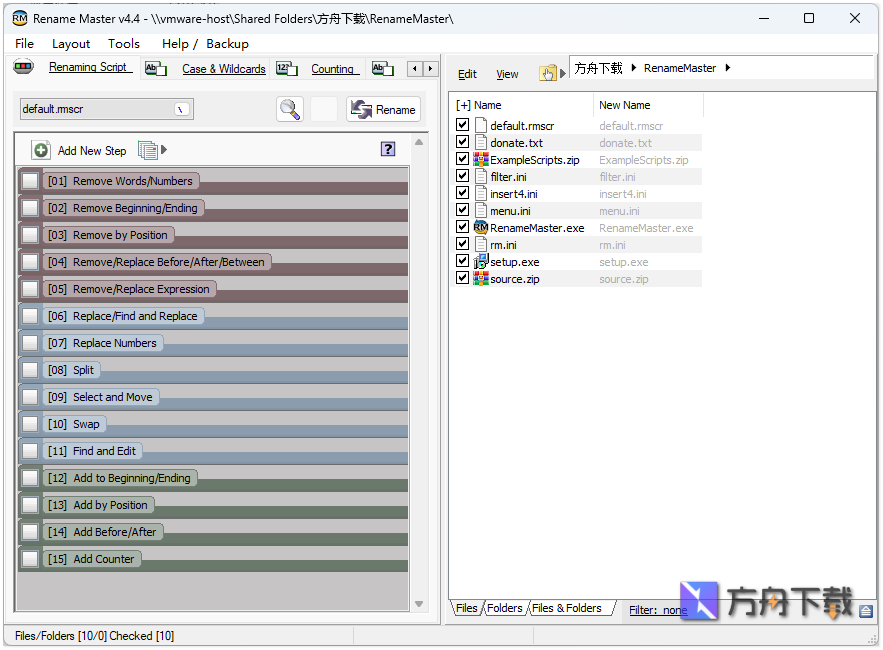Viewport: 883px width, 650px height.
Task: Click the default.rmscr file icon
Action: [481, 125]
